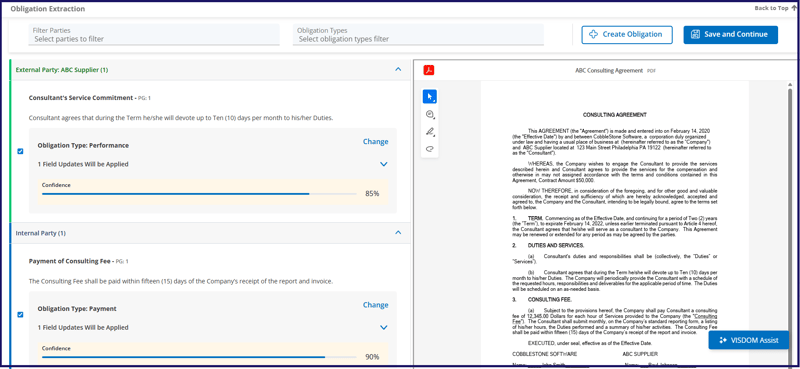Select the lasso eraser tool in PDF viewer
Viewport: 800px width, 369px height.
[x=430, y=149]
